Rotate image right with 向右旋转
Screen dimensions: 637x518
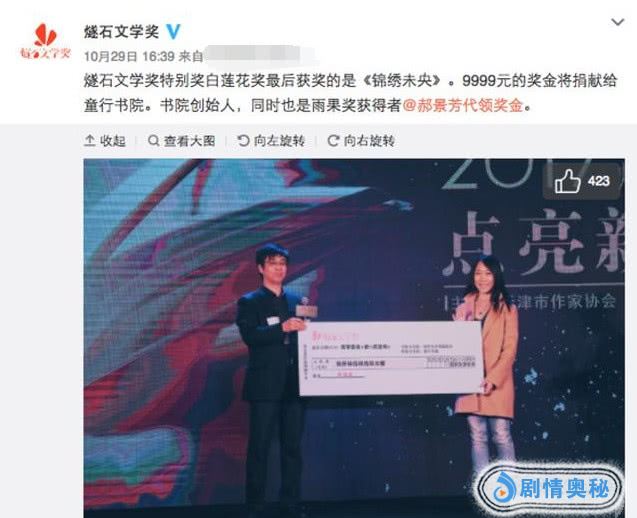(x=361, y=141)
